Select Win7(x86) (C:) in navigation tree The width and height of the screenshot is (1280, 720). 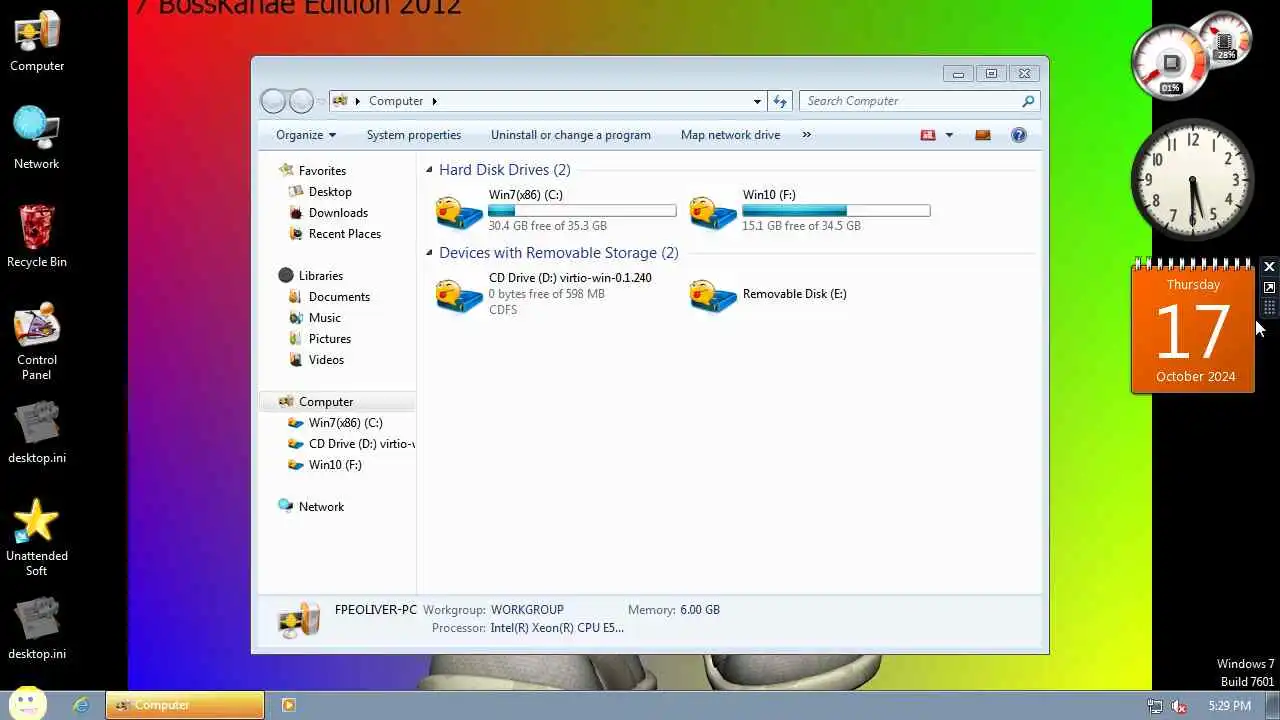[x=345, y=423]
